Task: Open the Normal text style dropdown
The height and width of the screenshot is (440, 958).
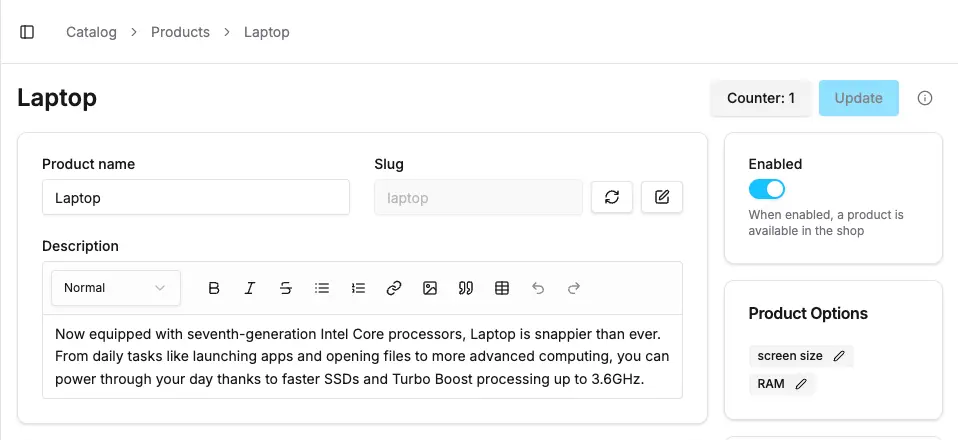Action: [x=115, y=288]
